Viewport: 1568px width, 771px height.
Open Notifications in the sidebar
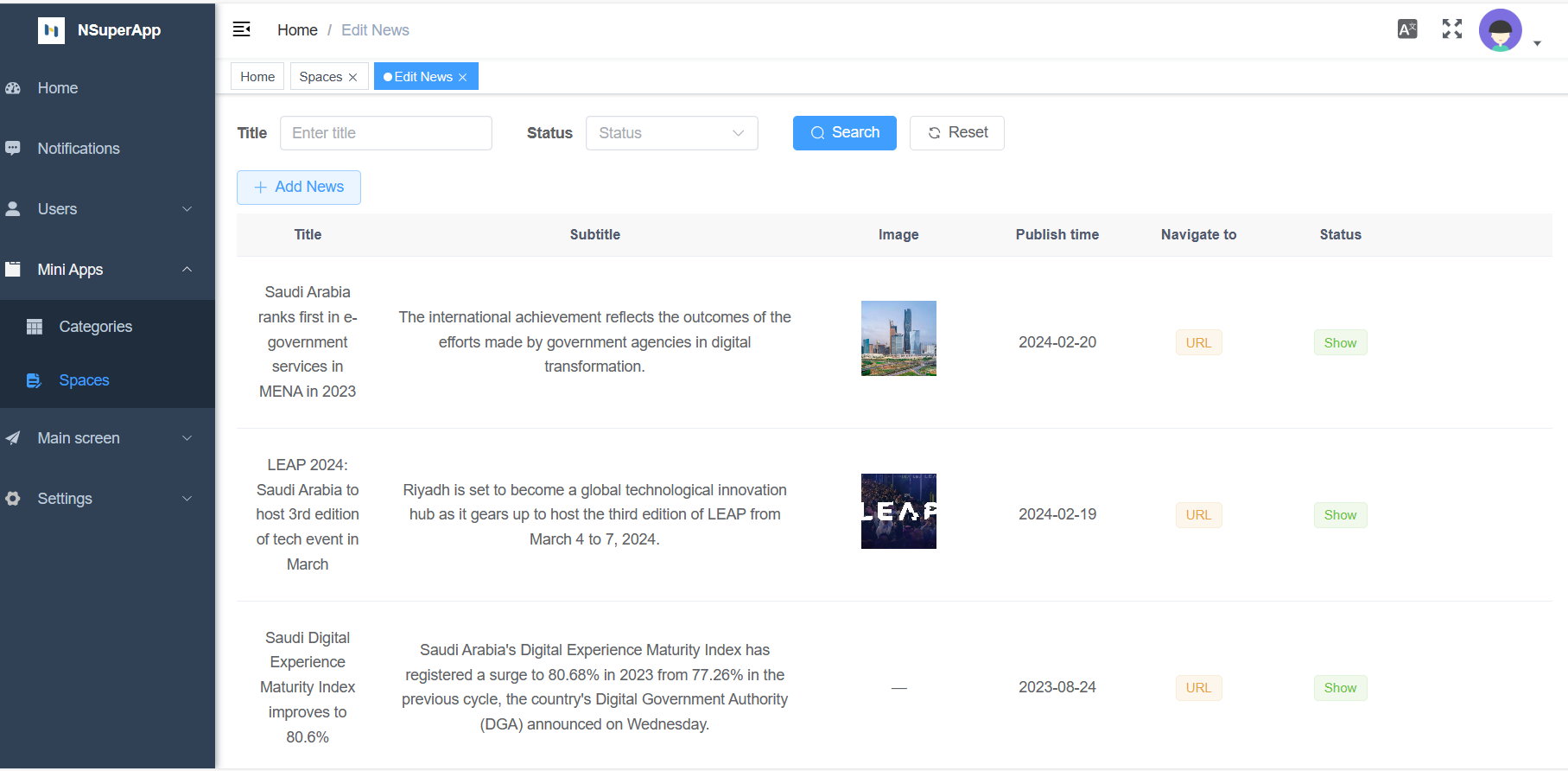[79, 149]
